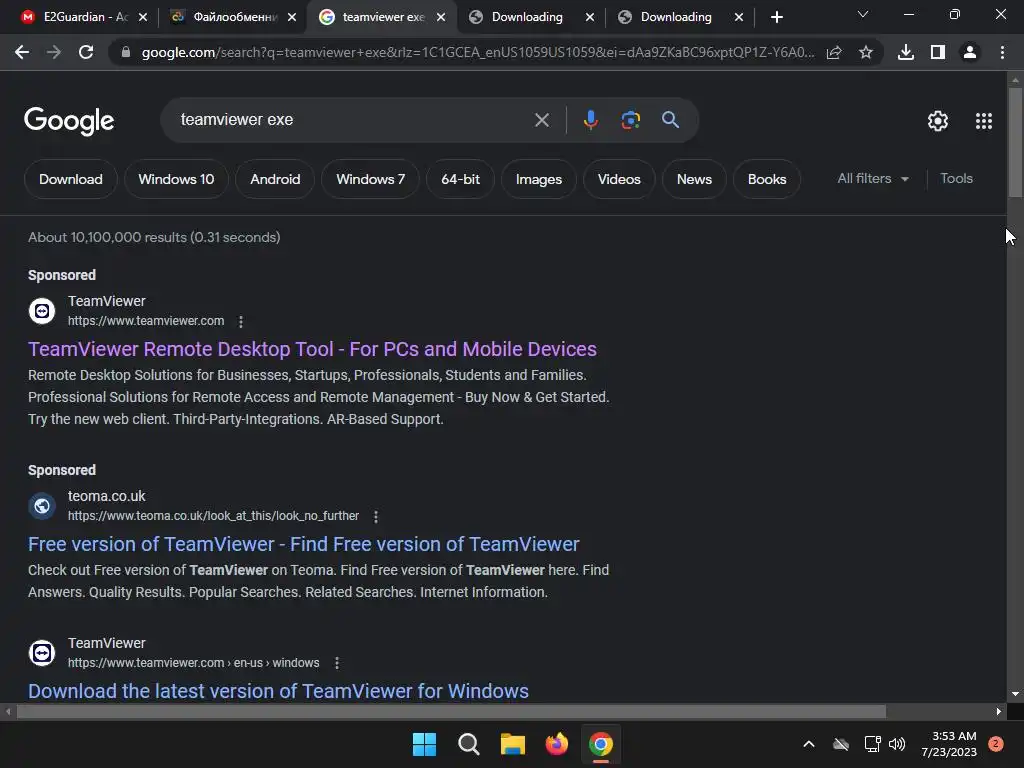This screenshot has width=1024, height=768.
Task: Open a new browser tab
Action: 776,17
